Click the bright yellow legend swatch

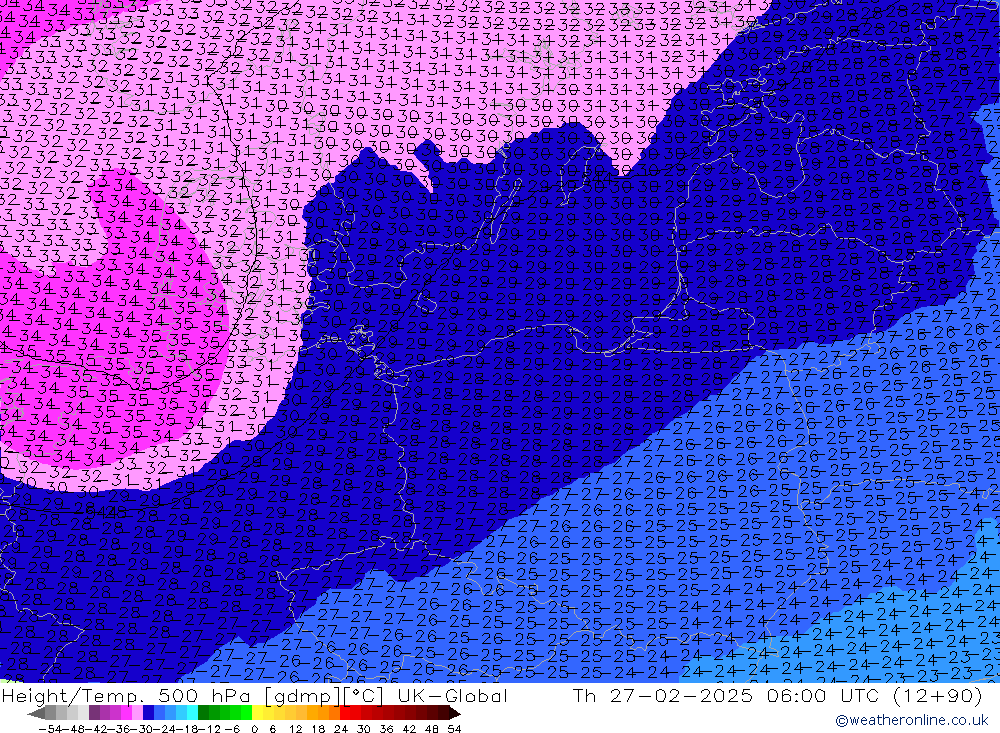tap(257, 713)
